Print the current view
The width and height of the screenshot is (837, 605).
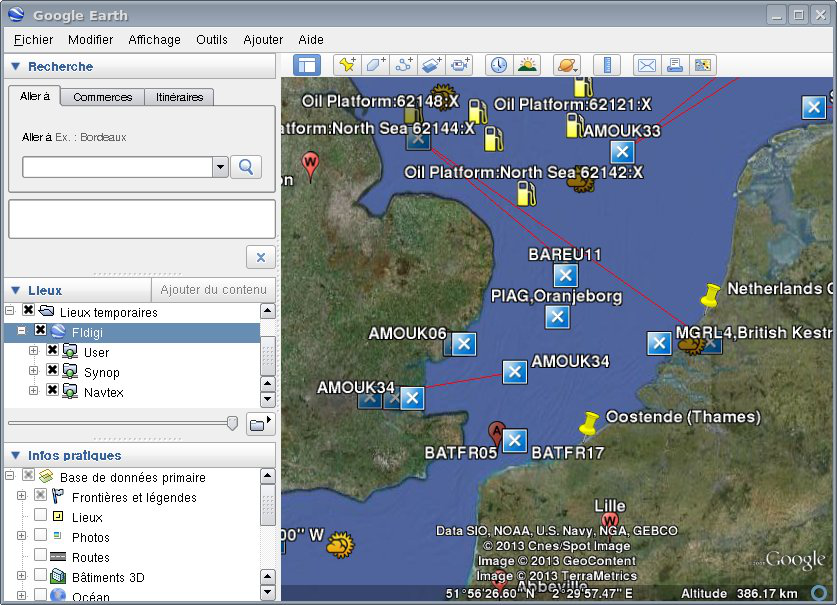pos(675,65)
